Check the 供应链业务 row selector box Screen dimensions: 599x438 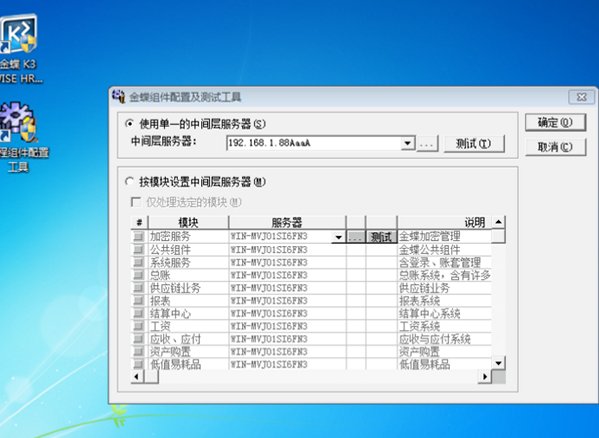click(x=138, y=288)
